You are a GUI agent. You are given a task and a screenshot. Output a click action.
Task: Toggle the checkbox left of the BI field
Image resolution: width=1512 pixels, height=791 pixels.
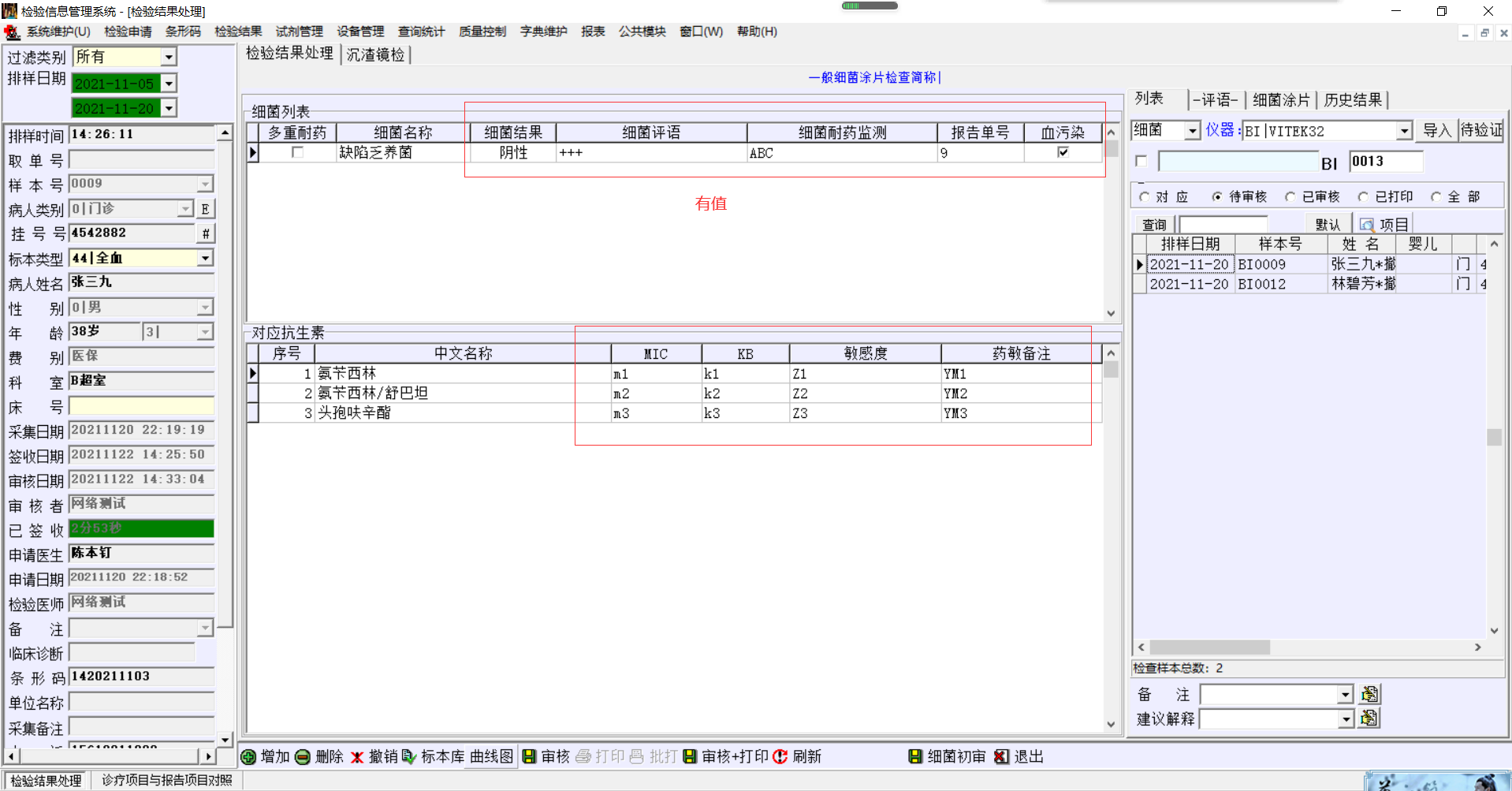coord(1141,161)
